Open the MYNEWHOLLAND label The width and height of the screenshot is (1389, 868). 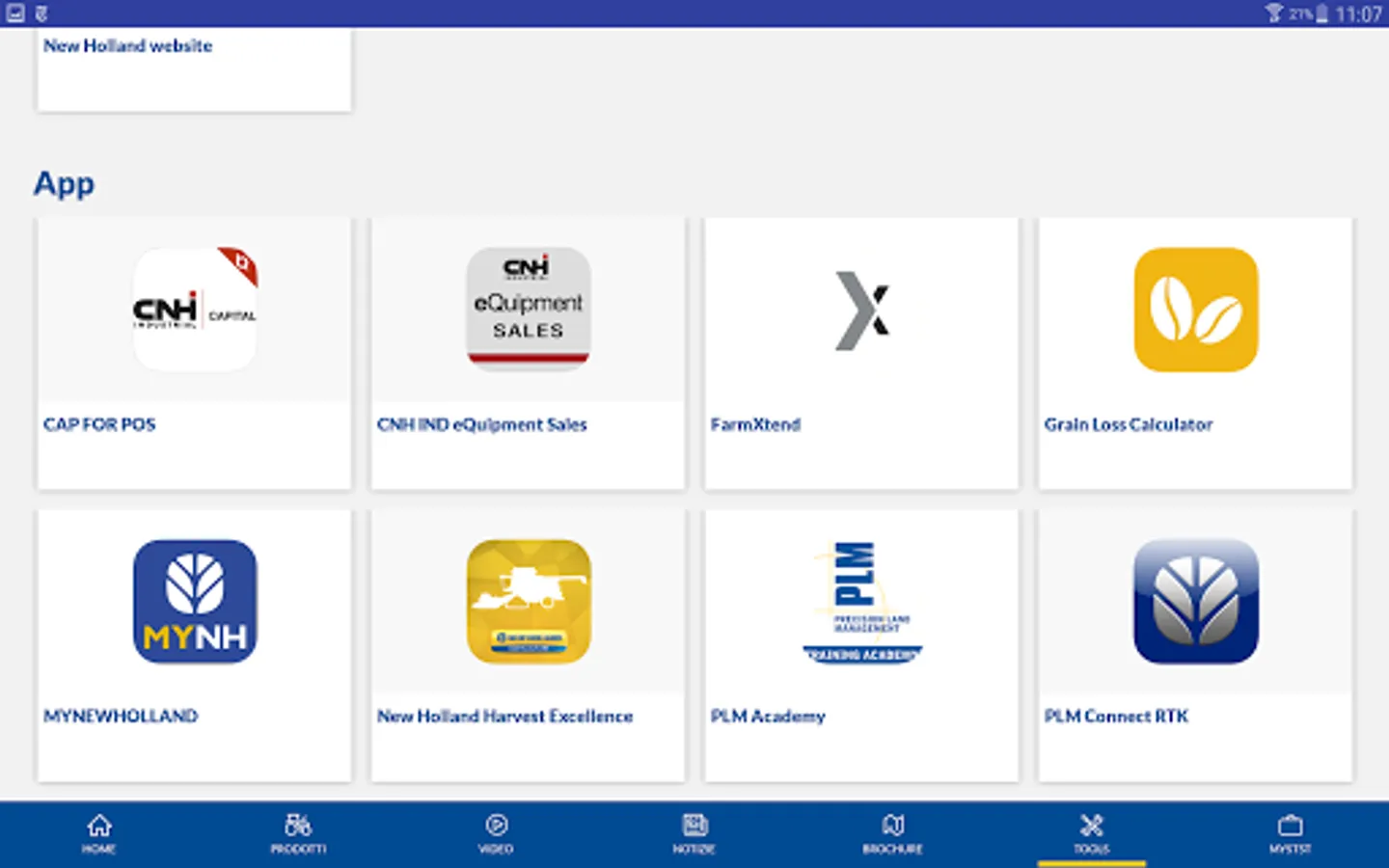tap(121, 716)
